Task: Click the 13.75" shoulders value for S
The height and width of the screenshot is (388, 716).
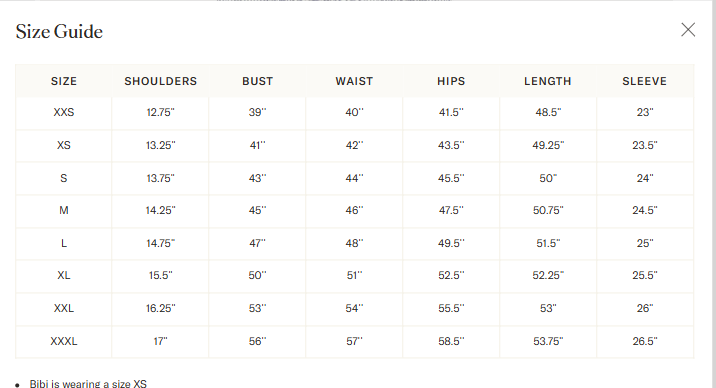Action: tap(161, 178)
